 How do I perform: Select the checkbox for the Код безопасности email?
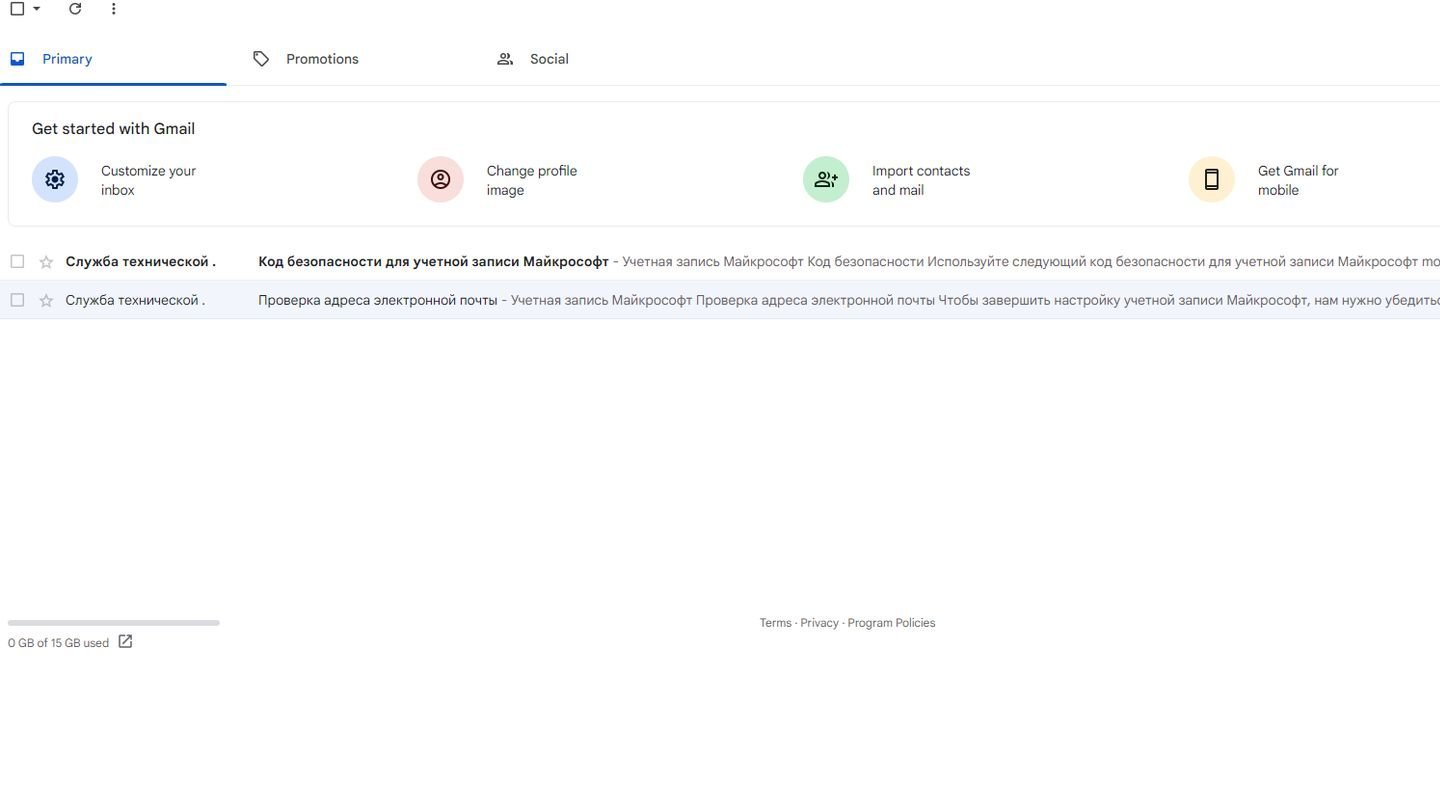point(17,262)
